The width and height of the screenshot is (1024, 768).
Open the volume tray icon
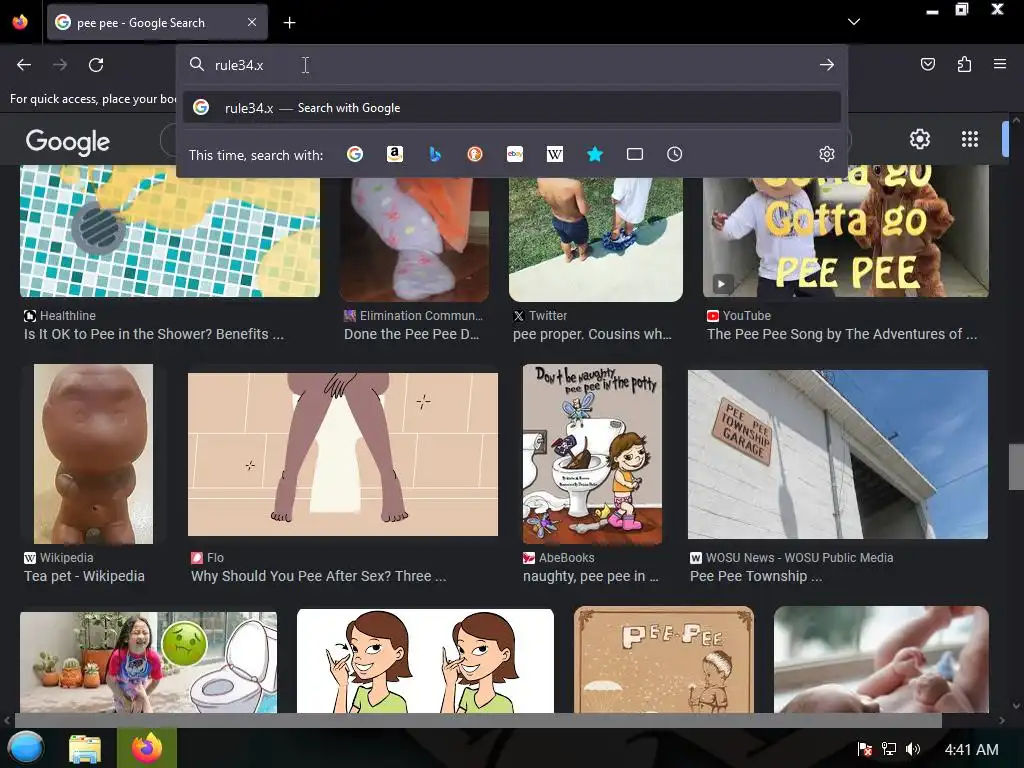pyautogui.click(x=913, y=749)
